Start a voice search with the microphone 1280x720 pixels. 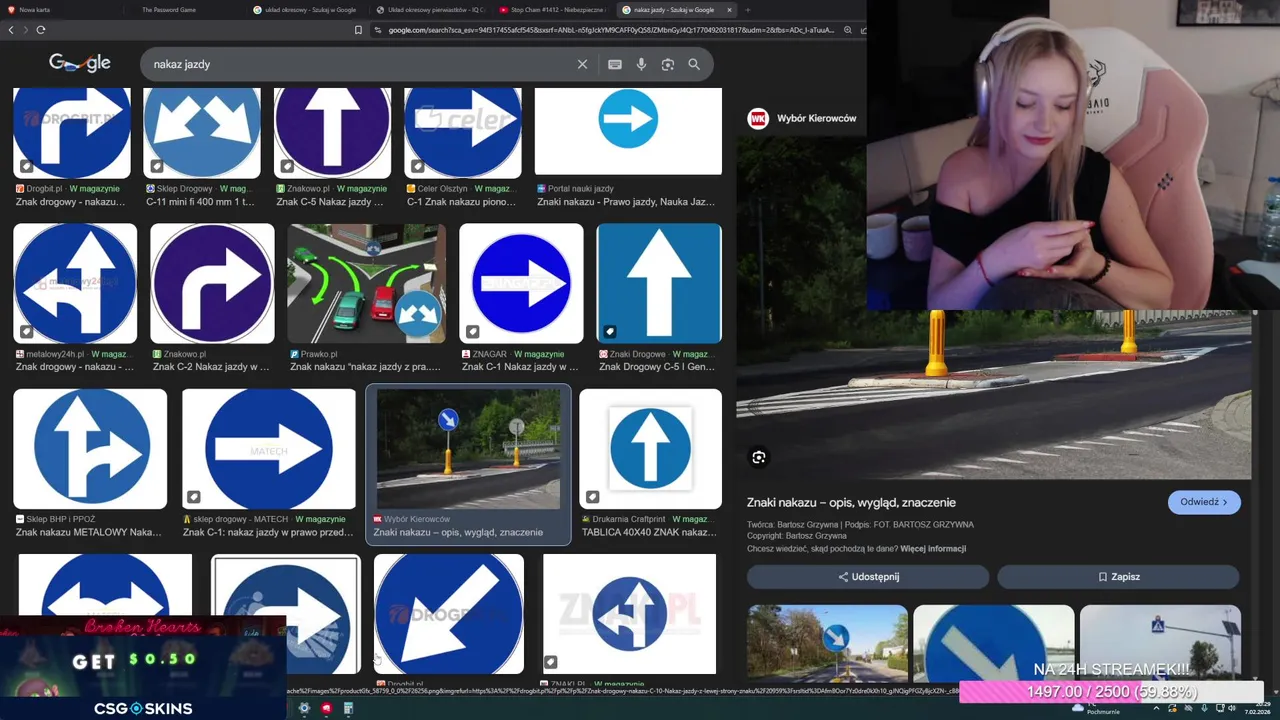point(641,64)
